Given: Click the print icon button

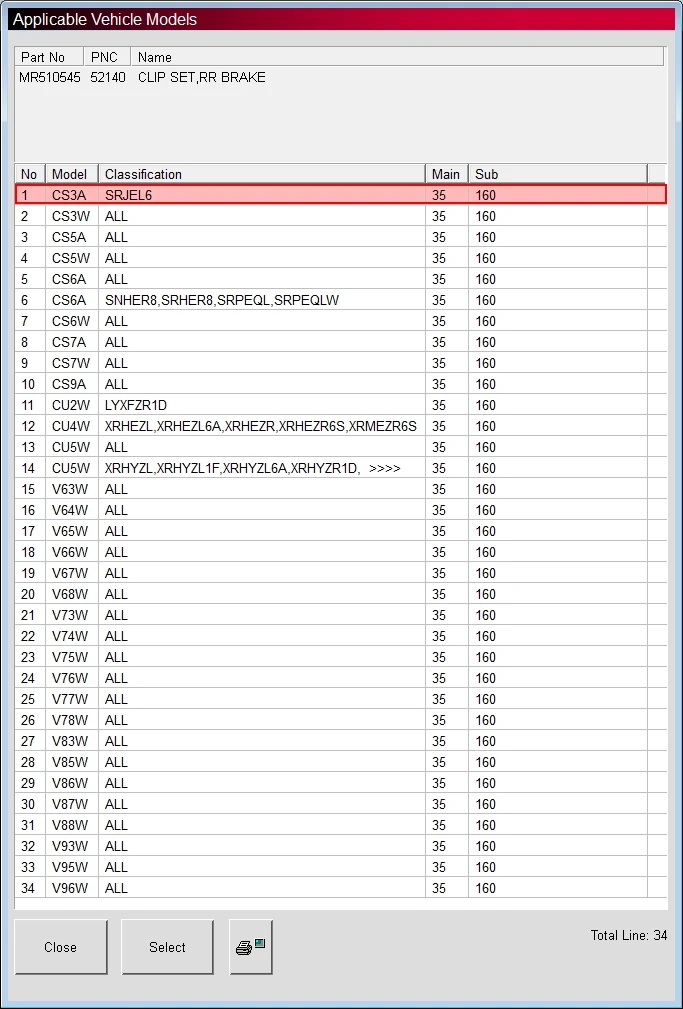Looking at the screenshot, I should pyautogui.click(x=251, y=947).
